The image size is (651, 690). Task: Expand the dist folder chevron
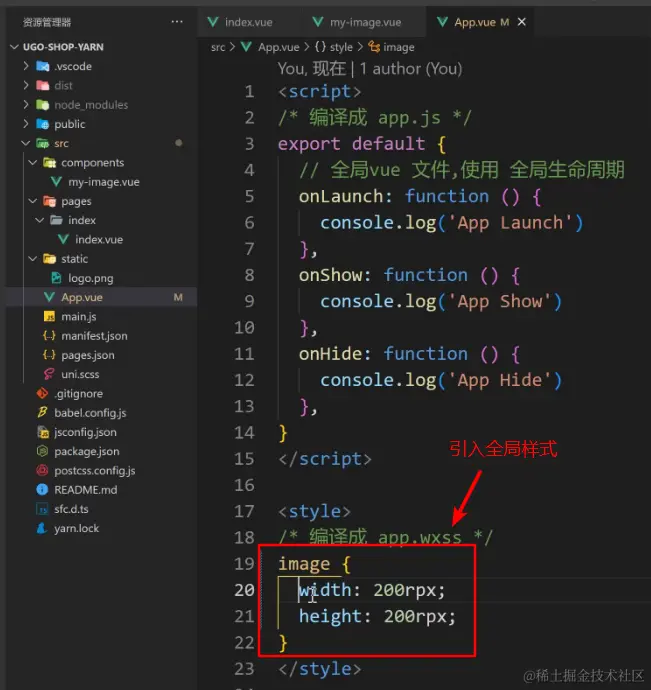[26, 85]
